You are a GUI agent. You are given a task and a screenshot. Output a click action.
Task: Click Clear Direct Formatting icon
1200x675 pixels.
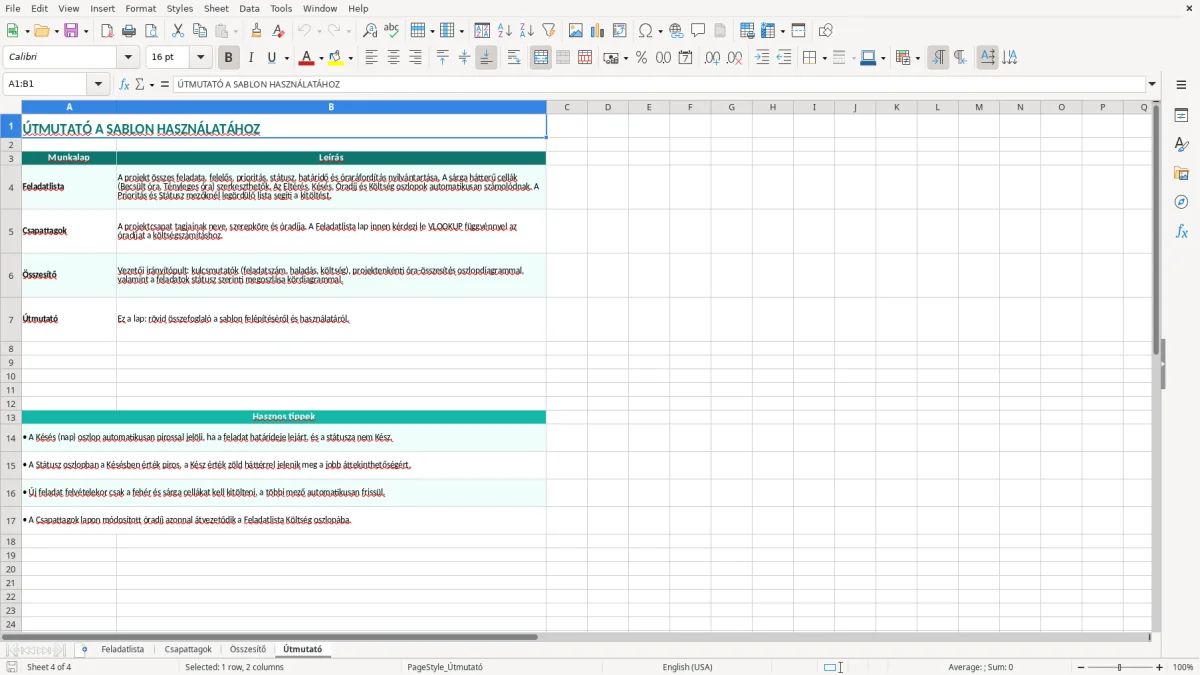tap(279, 31)
